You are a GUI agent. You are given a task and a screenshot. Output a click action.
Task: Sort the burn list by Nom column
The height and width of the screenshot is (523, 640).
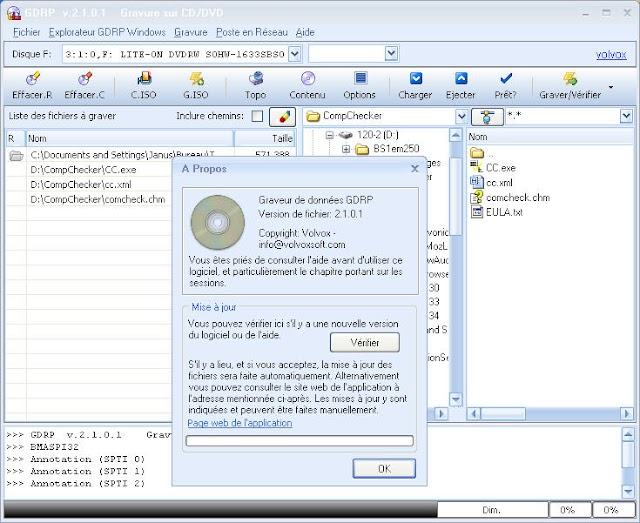pyautogui.click(x=130, y=139)
